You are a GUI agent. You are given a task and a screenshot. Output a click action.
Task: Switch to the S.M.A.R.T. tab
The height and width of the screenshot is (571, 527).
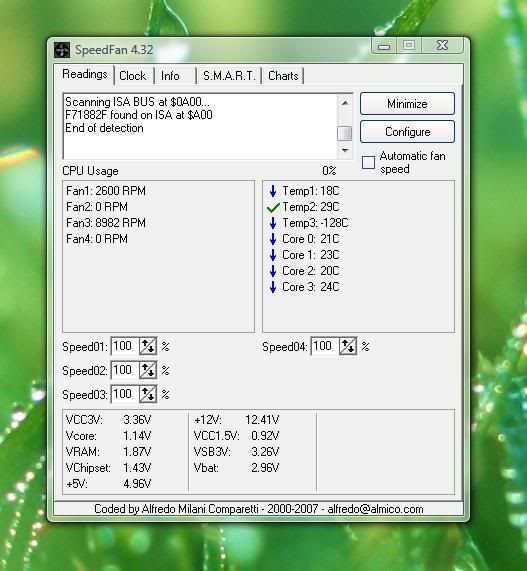[x=229, y=76]
